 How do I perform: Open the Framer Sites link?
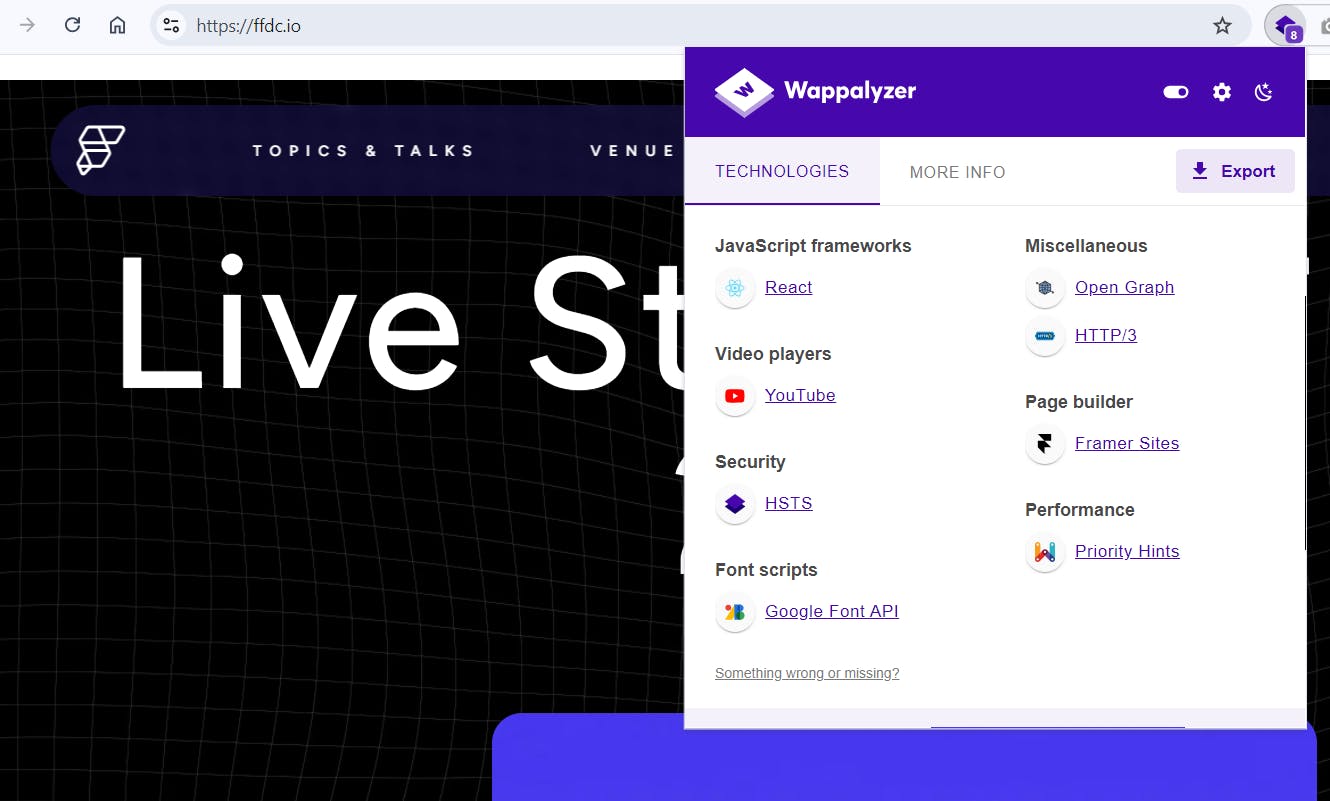pos(1127,443)
